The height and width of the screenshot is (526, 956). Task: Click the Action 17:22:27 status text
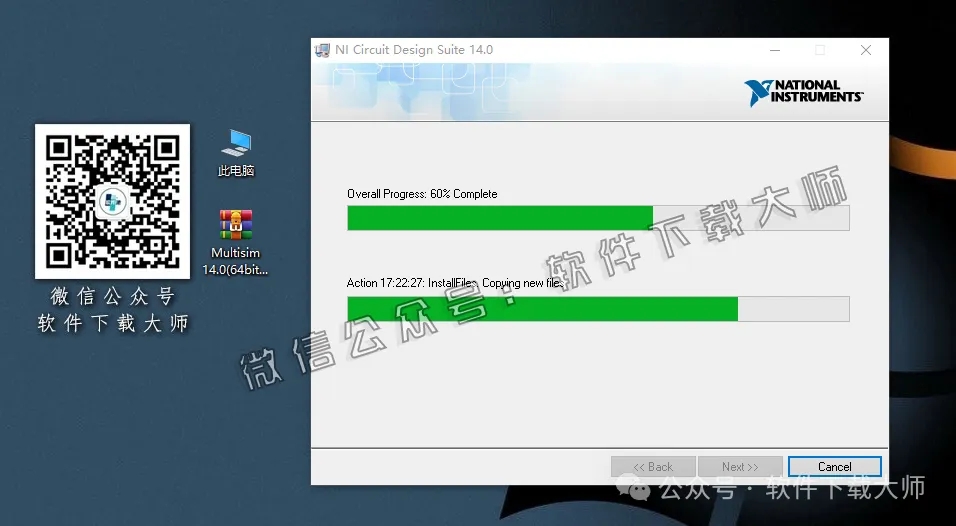(455, 284)
